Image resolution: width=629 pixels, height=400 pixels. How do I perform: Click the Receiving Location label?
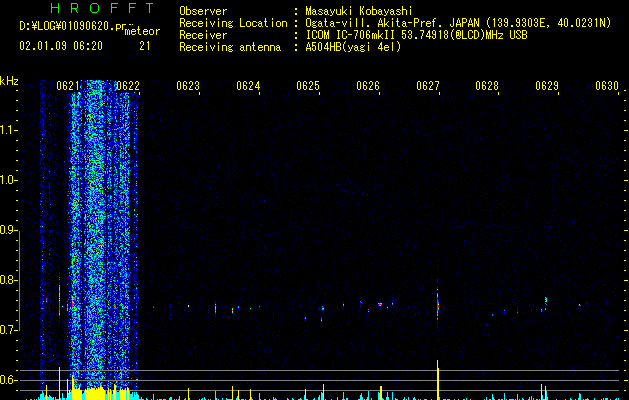[233, 23]
